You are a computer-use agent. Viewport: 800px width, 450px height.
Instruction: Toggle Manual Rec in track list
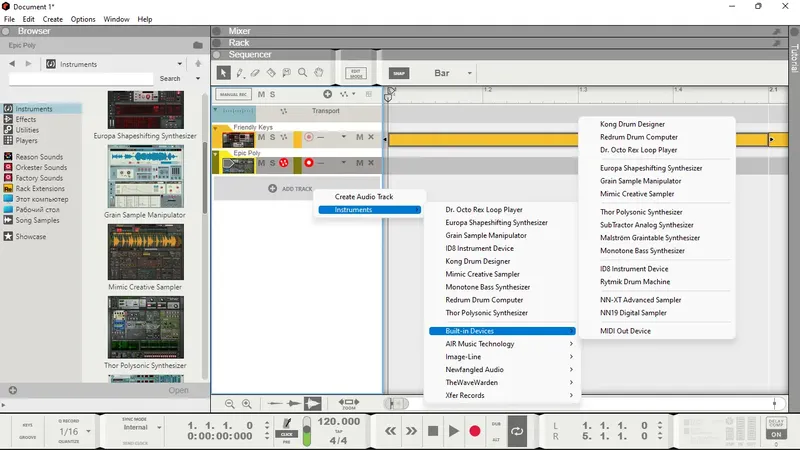coord(233,94)
